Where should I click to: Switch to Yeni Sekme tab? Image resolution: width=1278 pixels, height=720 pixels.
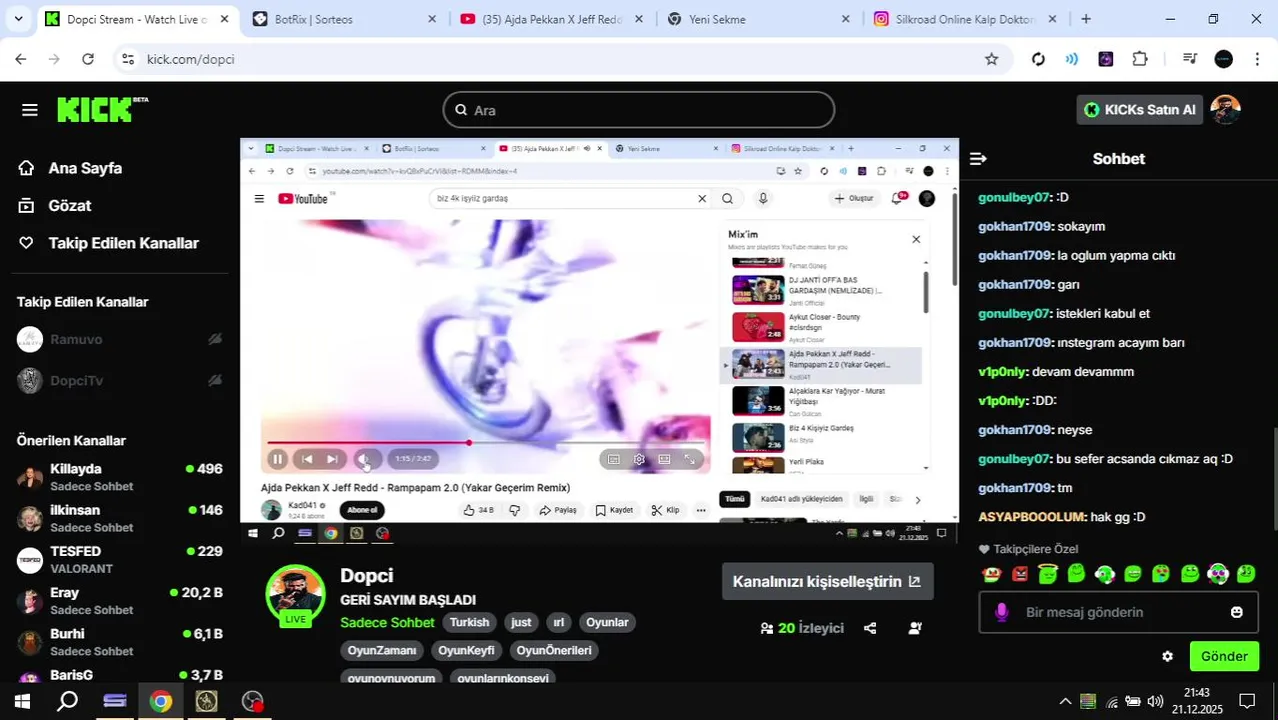point(758,19)
